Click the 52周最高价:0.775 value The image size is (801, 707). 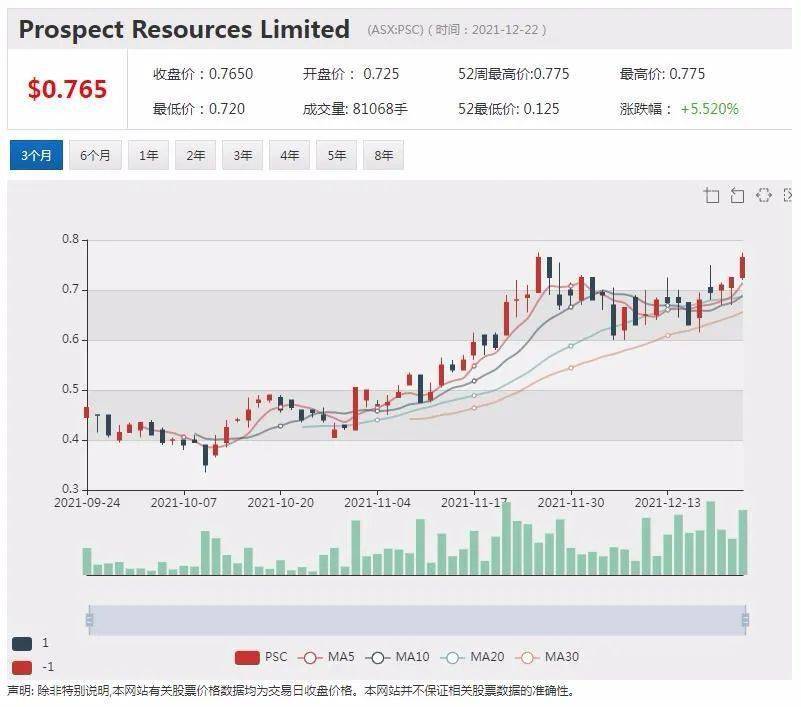click(x=513, y=74)
